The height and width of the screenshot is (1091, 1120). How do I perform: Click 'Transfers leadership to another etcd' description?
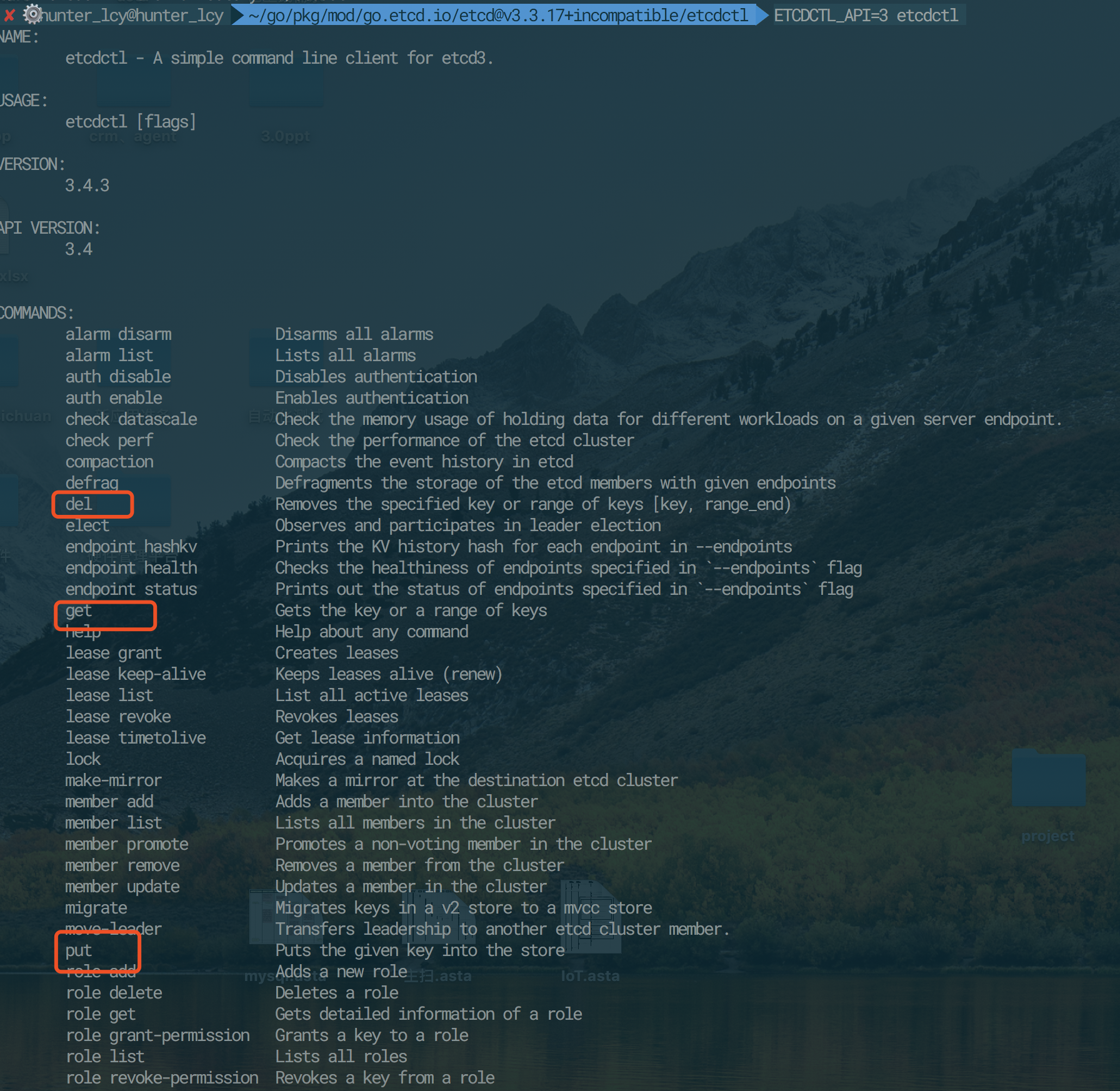point(502,929)
